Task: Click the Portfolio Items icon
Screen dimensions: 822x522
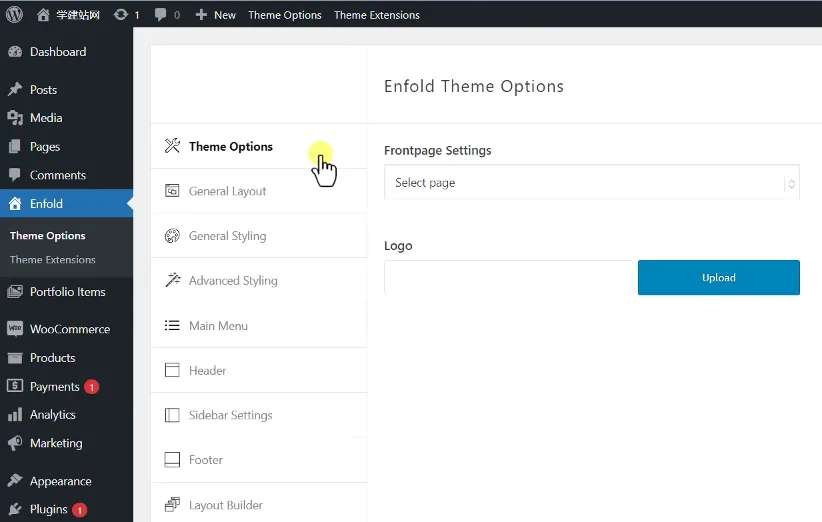Action: [x=15, y=291]
